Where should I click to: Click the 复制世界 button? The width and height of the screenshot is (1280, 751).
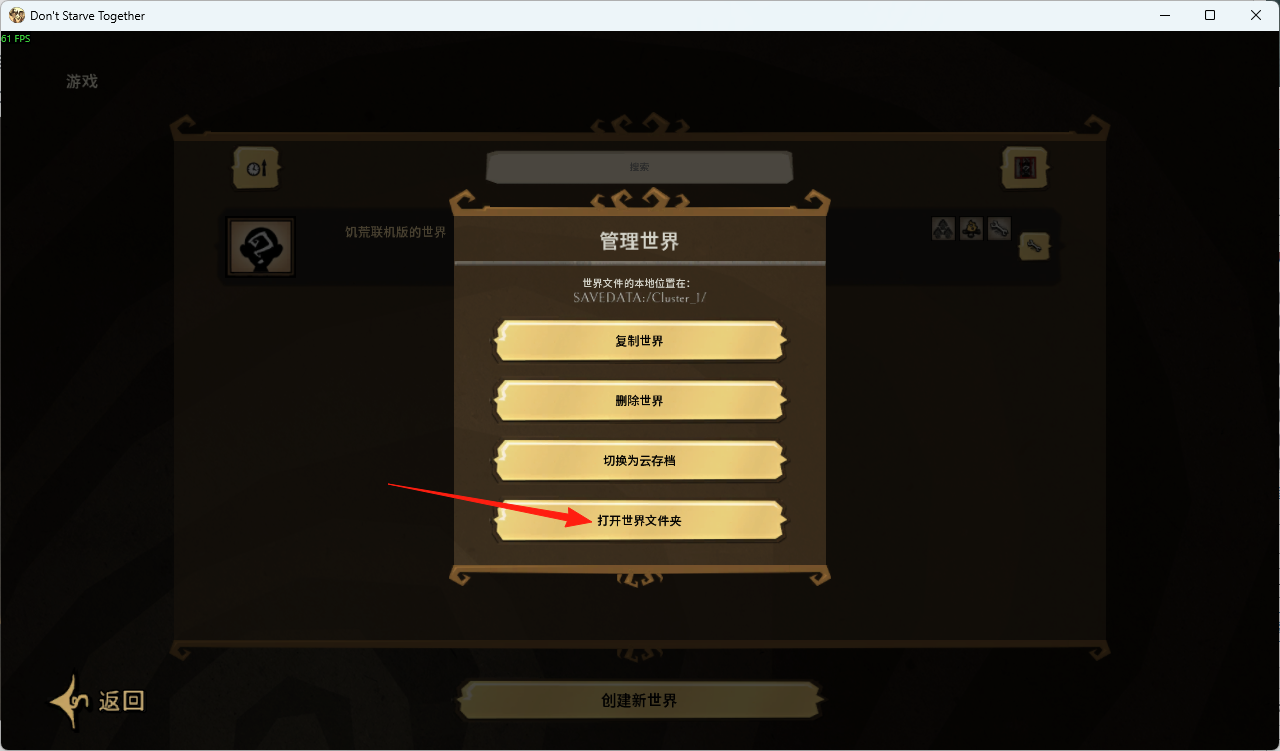(x=639, y=341)
